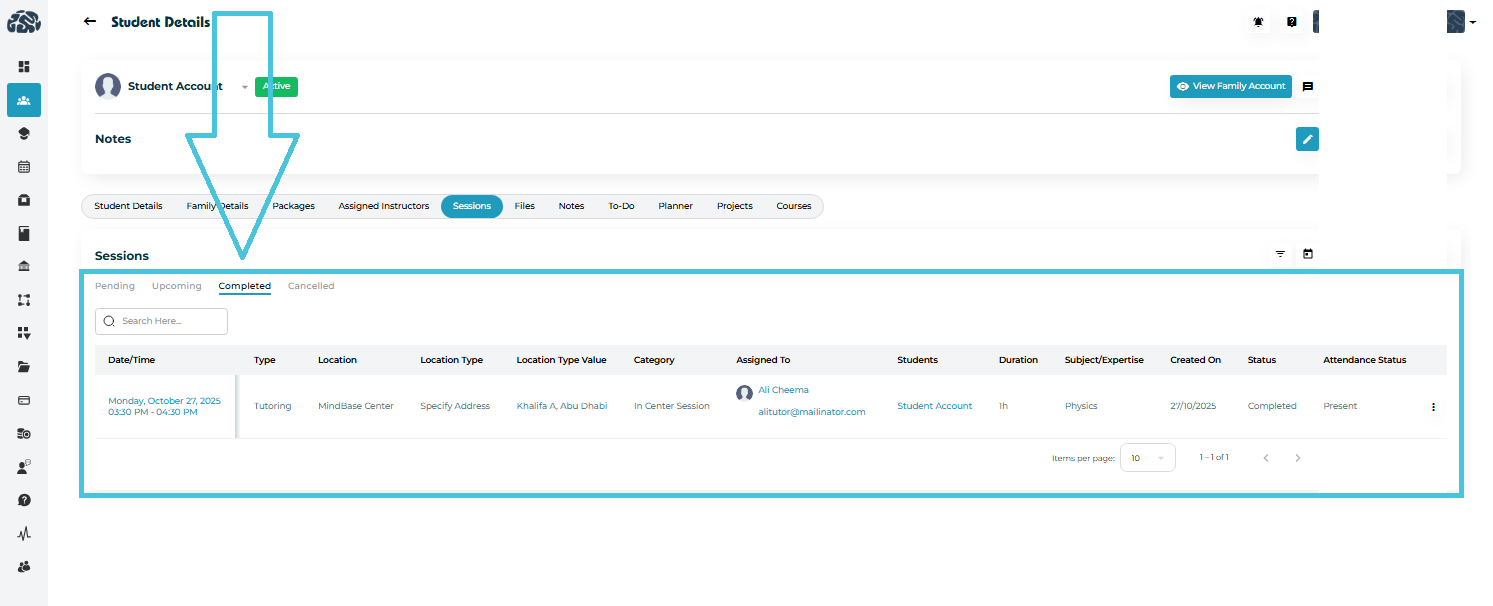Select the Upcoming sessions sub-tab
Viewport: 1493px width, 606px height.
click(x=176, y=286)
